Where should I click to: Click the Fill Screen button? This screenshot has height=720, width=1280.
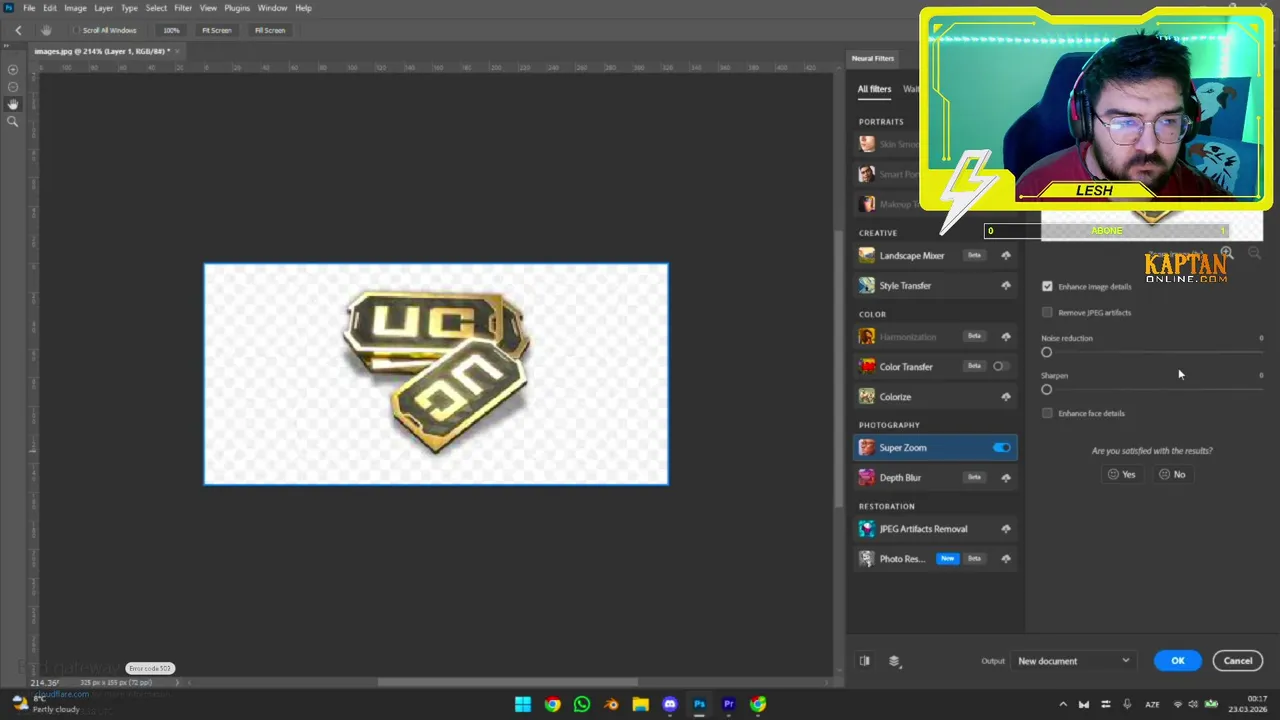[269, 30]
